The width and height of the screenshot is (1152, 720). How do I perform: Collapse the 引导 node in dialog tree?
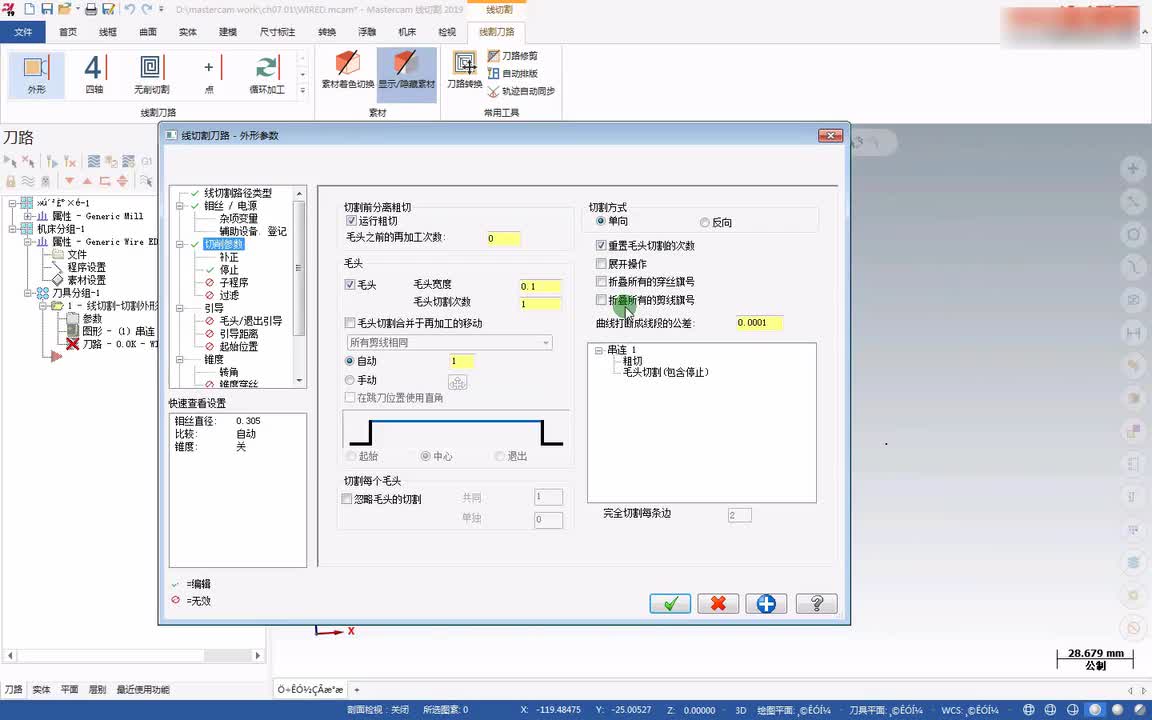(x=179, y=309)
